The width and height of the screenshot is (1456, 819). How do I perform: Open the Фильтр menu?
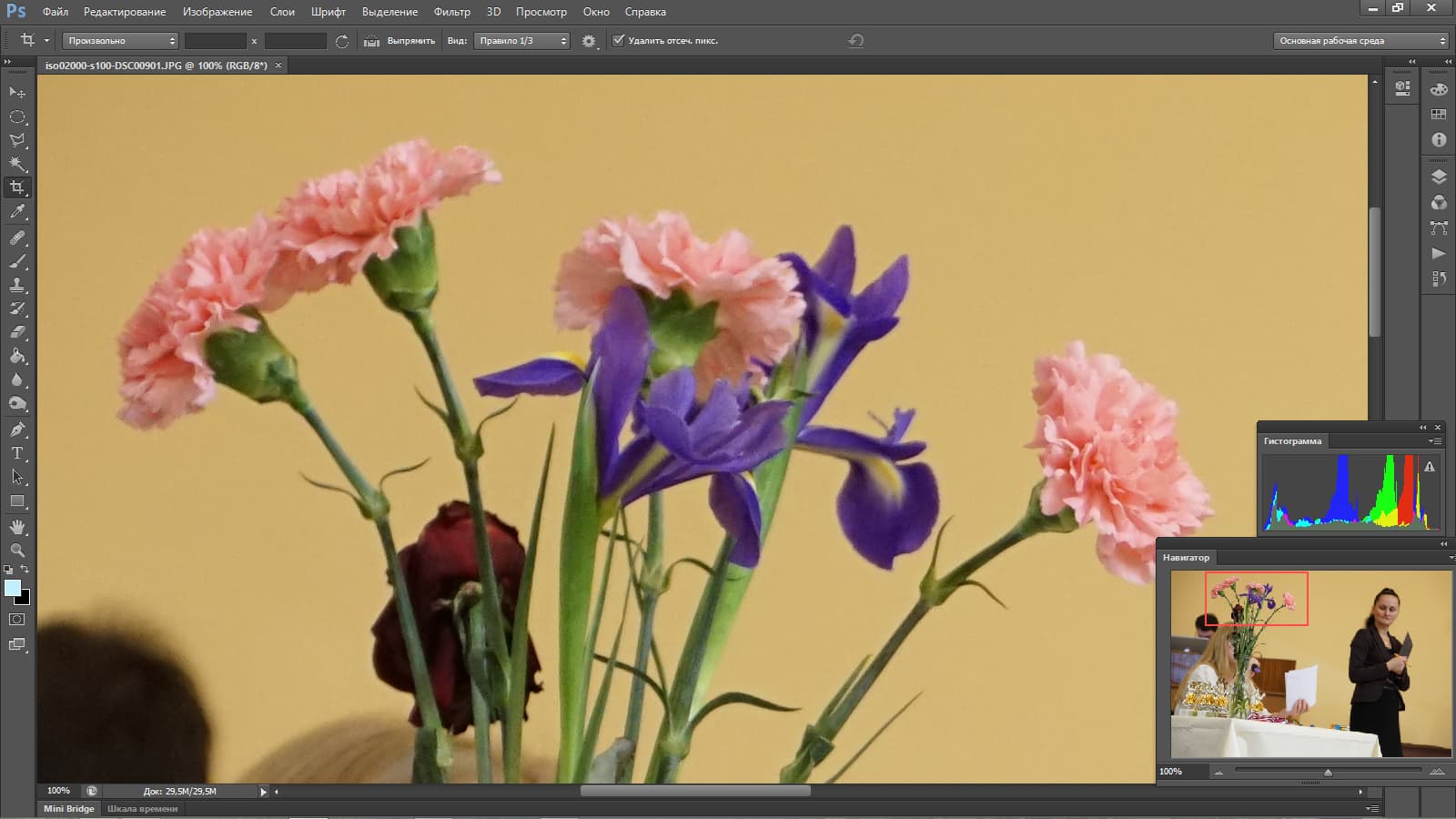tap(451, 12)
